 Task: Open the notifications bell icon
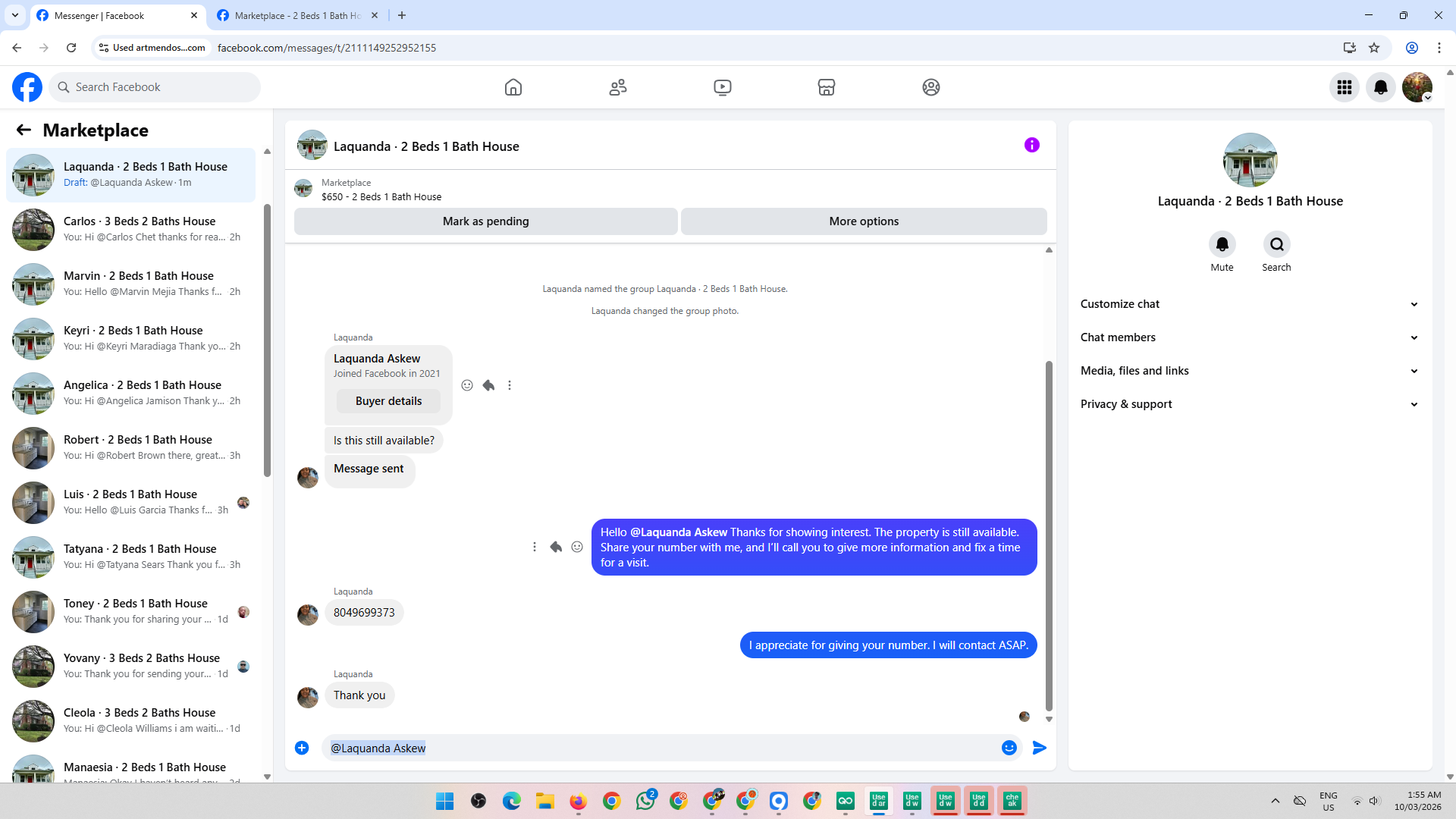point(1381,87)
